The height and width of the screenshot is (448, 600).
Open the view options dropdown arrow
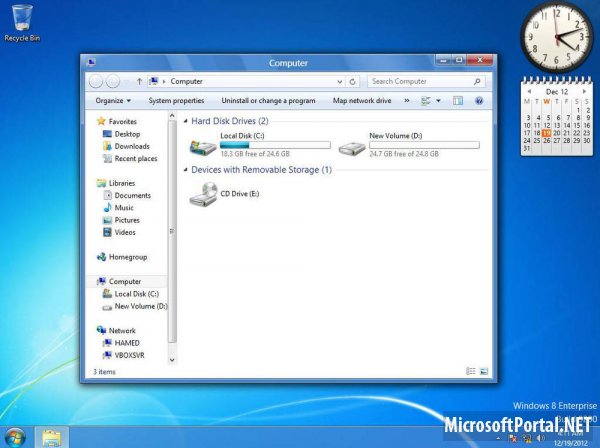point(438,101)
